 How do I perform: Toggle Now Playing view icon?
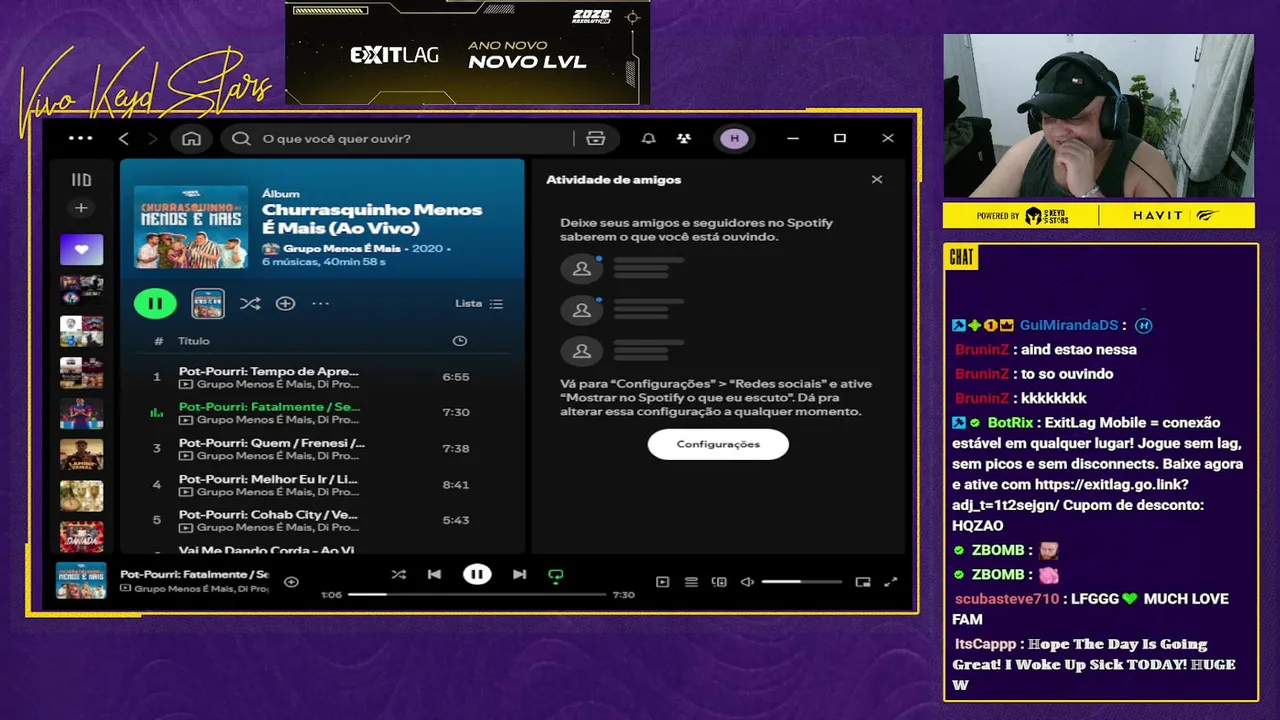(x=662, y=582)
